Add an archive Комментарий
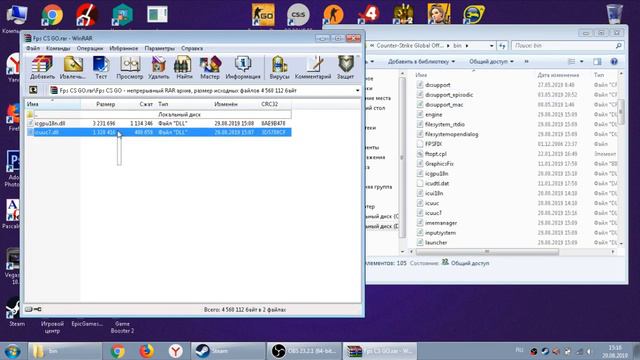 coord(313,67)
